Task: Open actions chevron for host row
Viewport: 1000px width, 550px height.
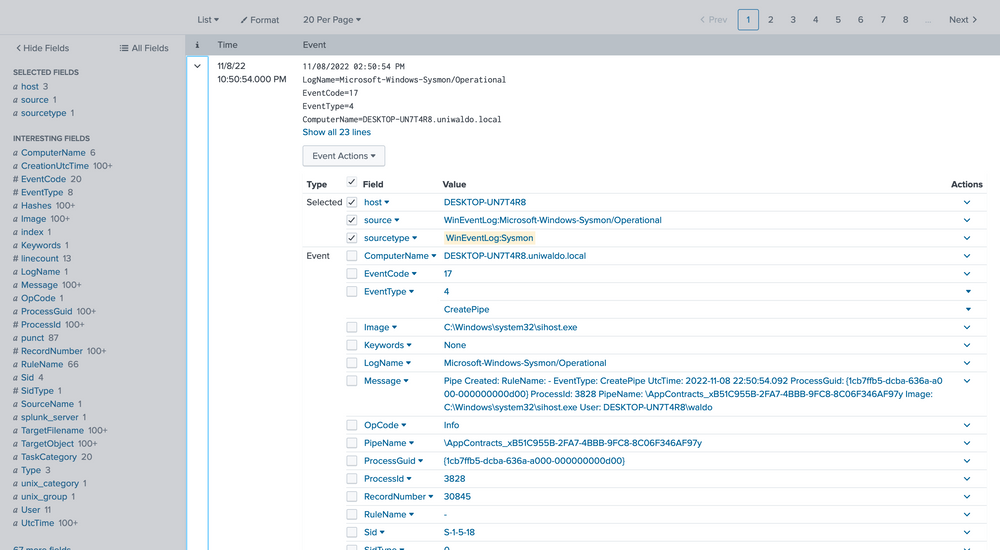Action: [x=966, y=202]
